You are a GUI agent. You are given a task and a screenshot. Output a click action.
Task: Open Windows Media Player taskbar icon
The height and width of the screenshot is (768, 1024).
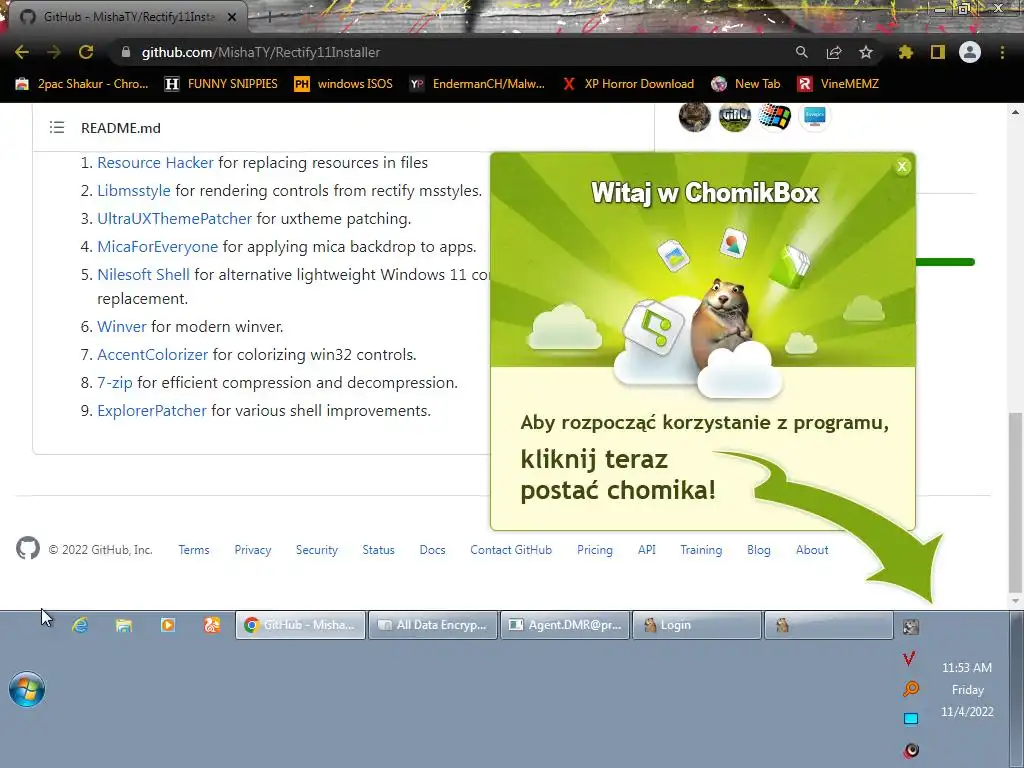click(x=168, y=625)
